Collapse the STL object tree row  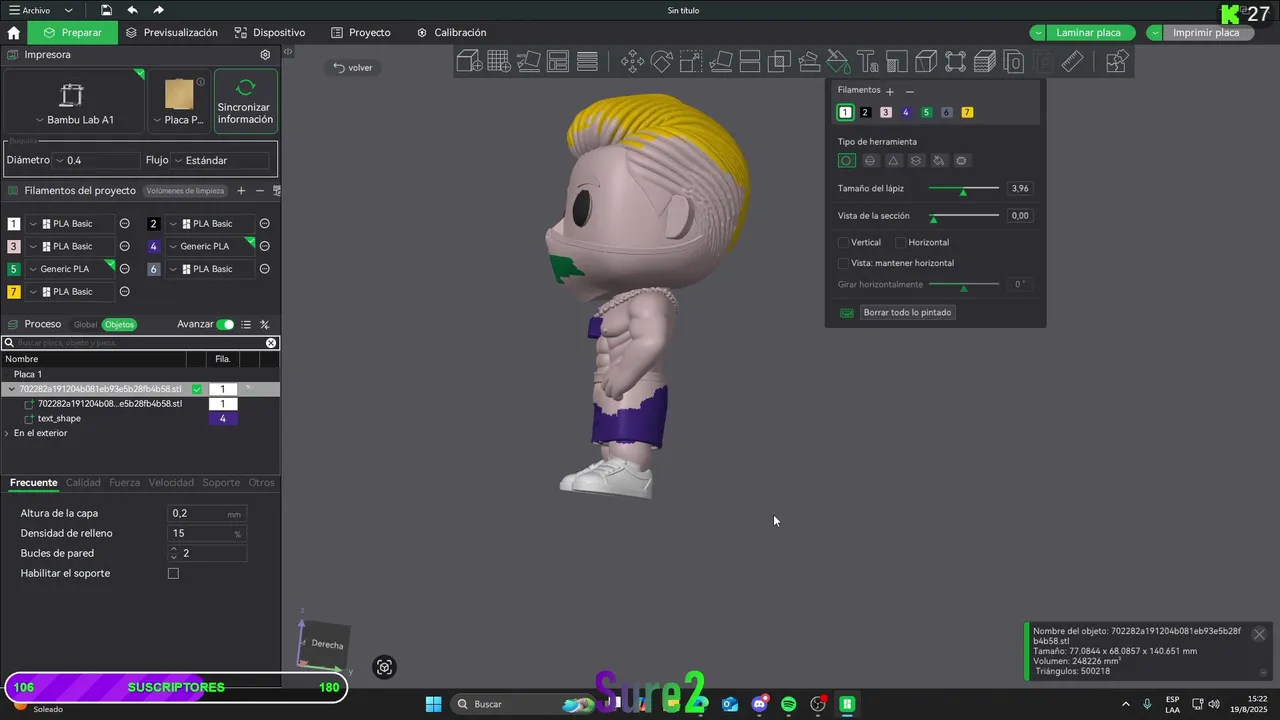(x=12, y=389)
